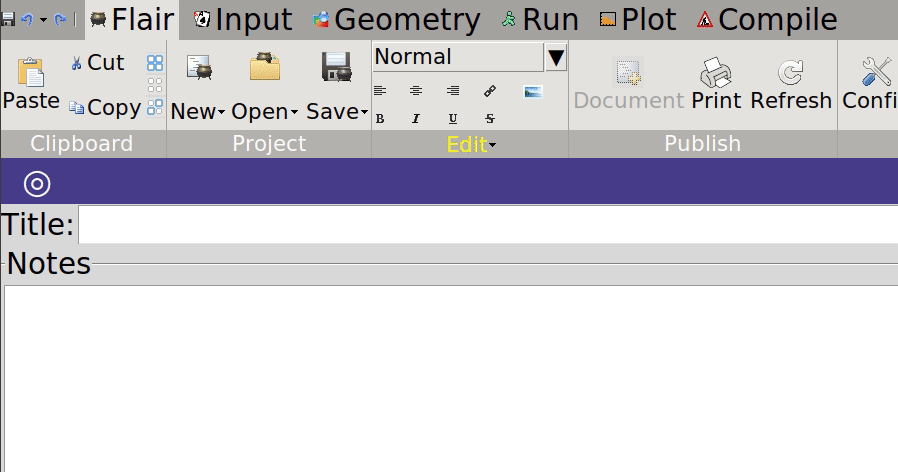This screenshot has height=472, width=898.
Task: Insert a hyperlink with chain icon
Action: [490, 91]
